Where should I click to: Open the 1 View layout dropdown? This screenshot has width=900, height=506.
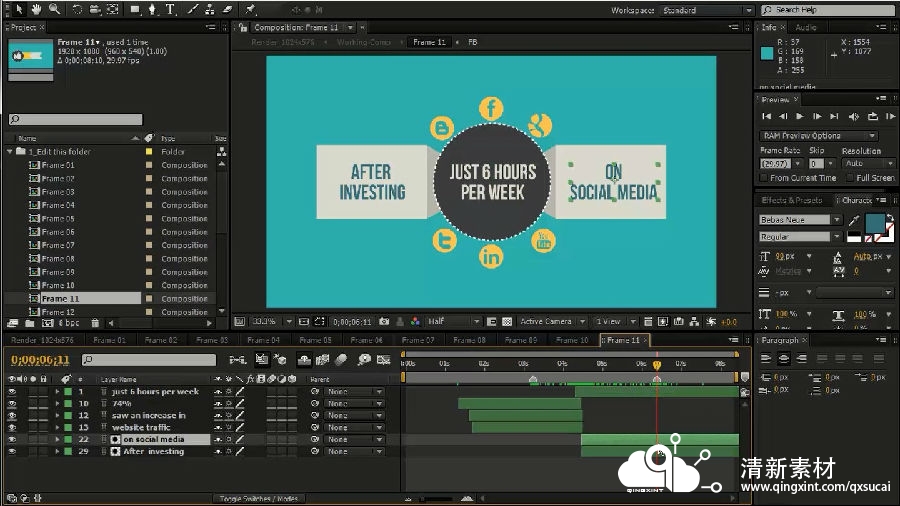click(615, 322)
